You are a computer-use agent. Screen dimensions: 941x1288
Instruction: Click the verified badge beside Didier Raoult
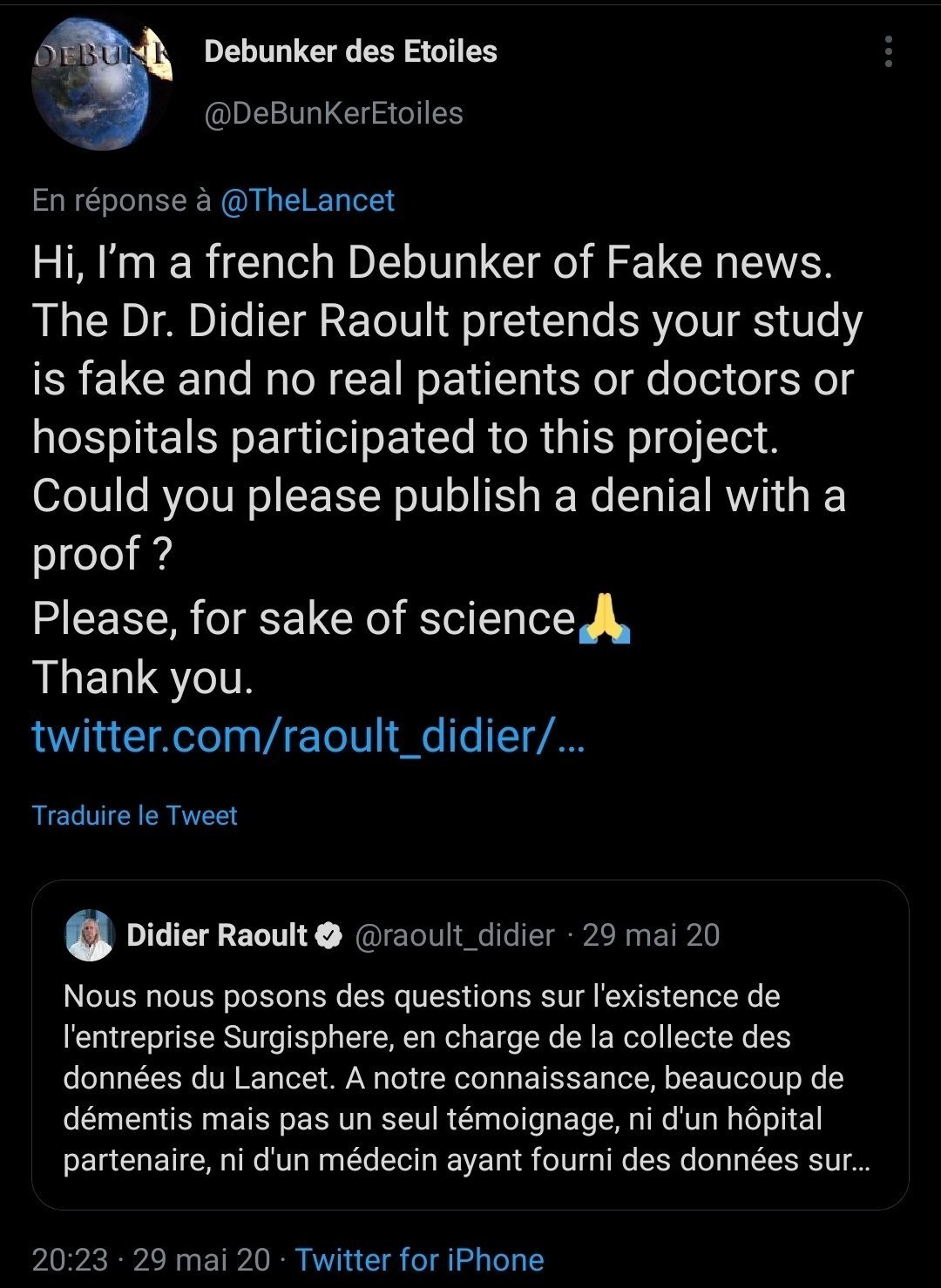[329, 936]
